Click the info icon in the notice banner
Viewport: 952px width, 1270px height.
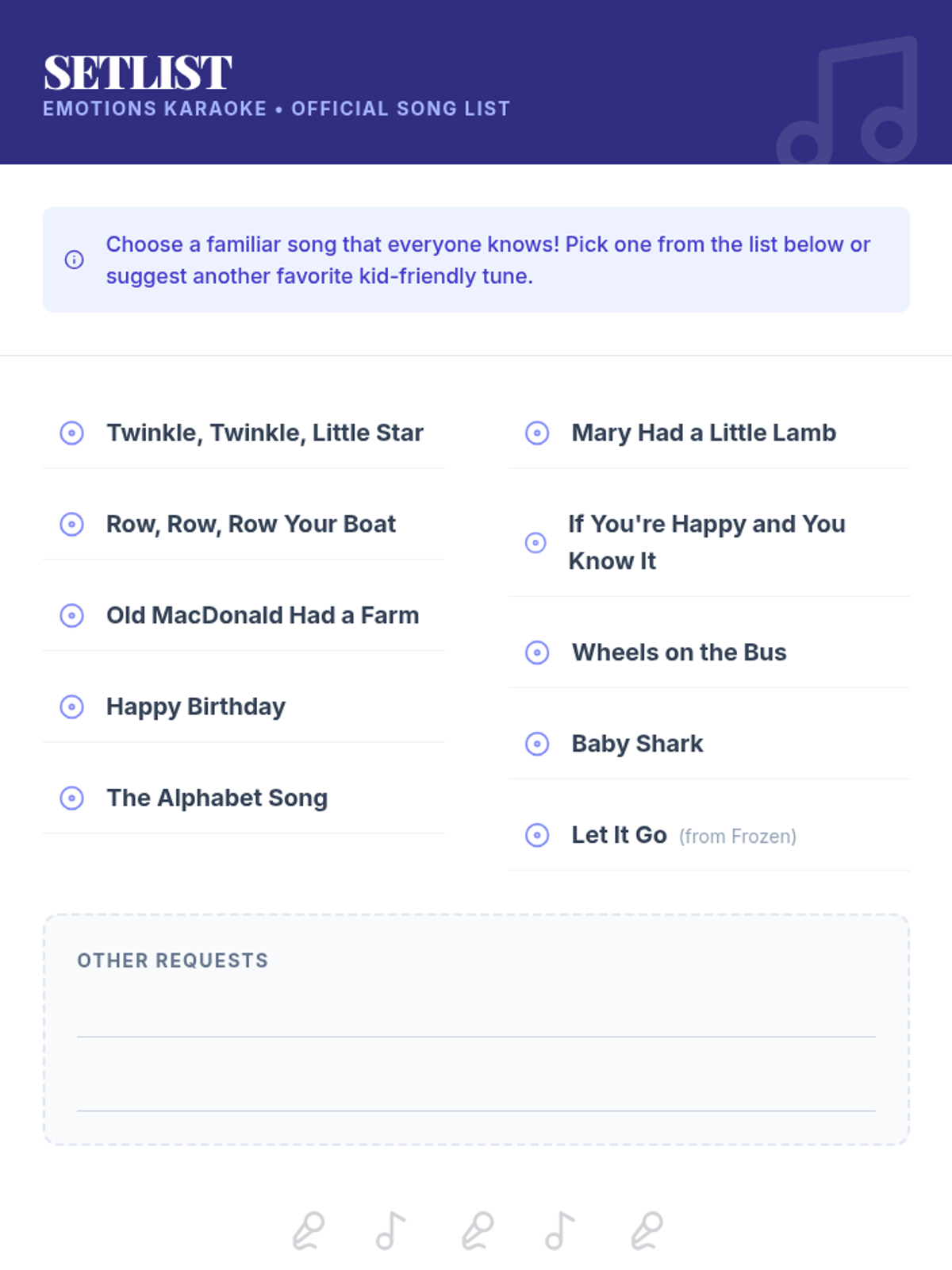click(74, 260)
